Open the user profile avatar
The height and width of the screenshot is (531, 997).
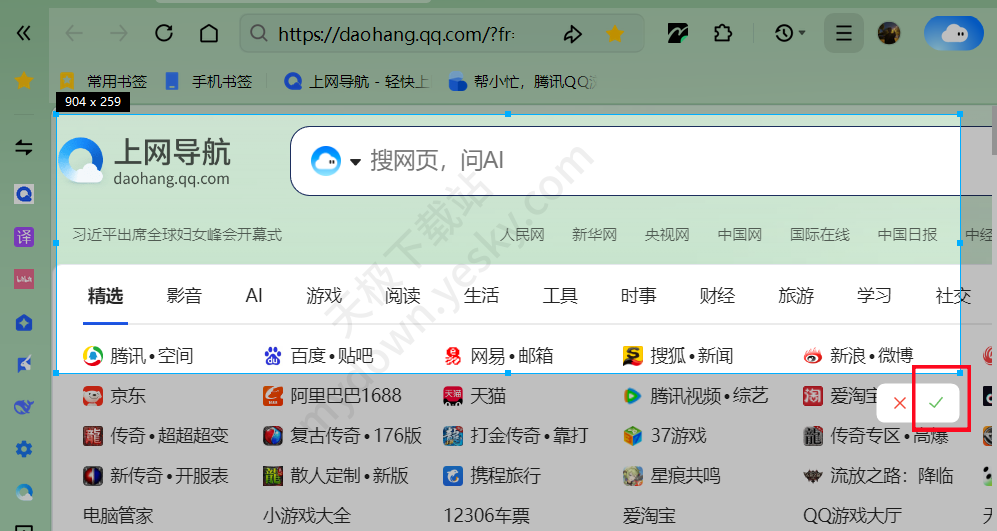click(889, 33)
